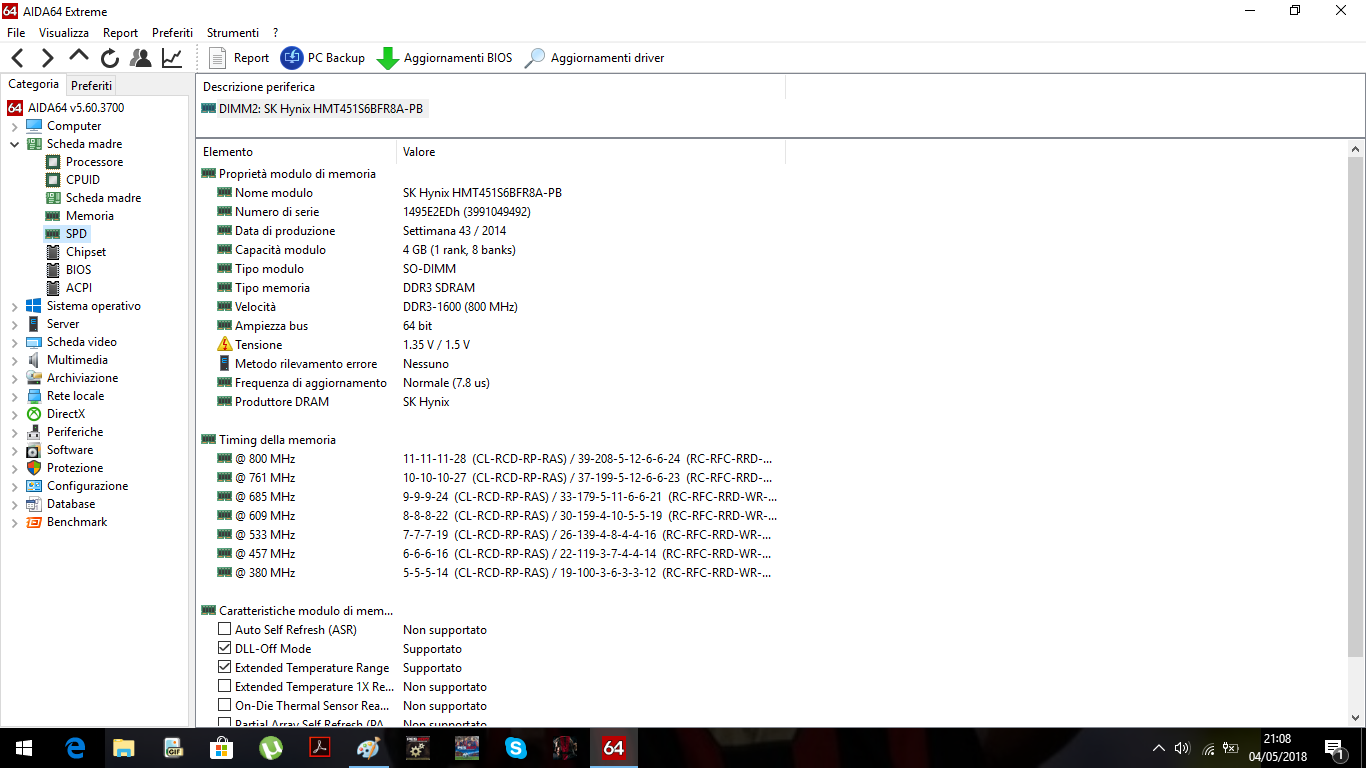Expand the Computer tree node
Screen dimensions: 1366x768
coord(15,126)
